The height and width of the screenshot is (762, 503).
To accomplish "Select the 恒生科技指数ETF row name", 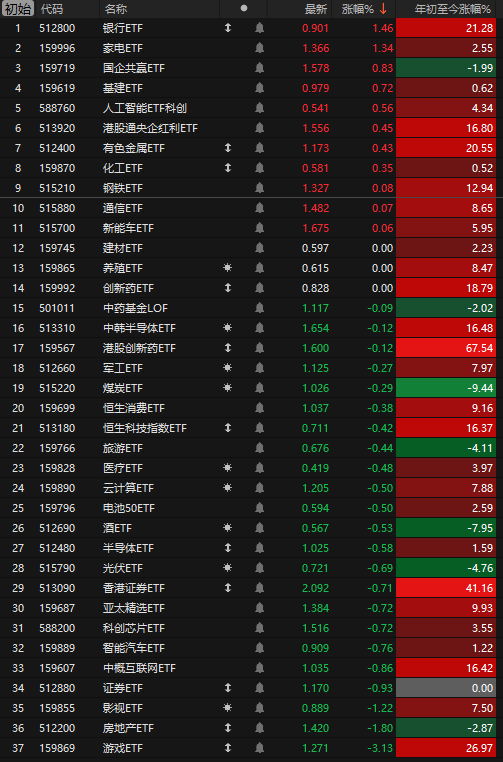I will pyautogui.click(x=145, y=428).
